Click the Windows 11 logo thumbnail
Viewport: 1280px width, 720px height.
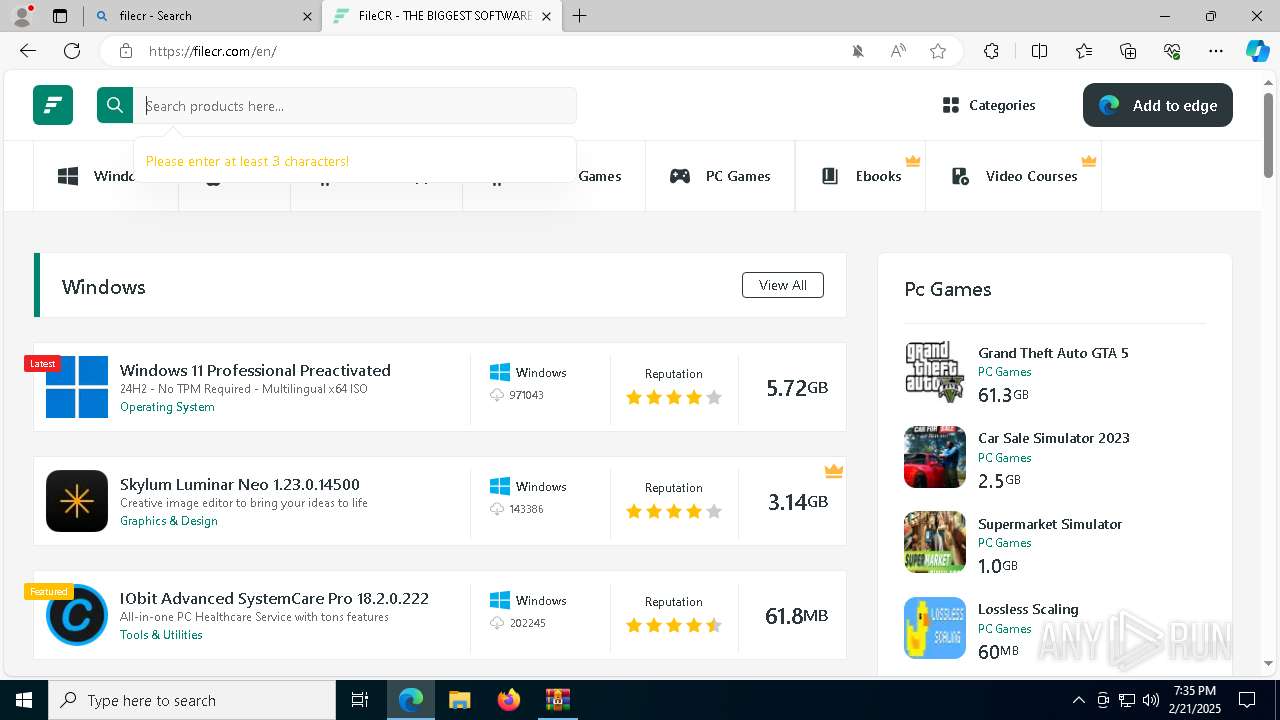[77, 387]
